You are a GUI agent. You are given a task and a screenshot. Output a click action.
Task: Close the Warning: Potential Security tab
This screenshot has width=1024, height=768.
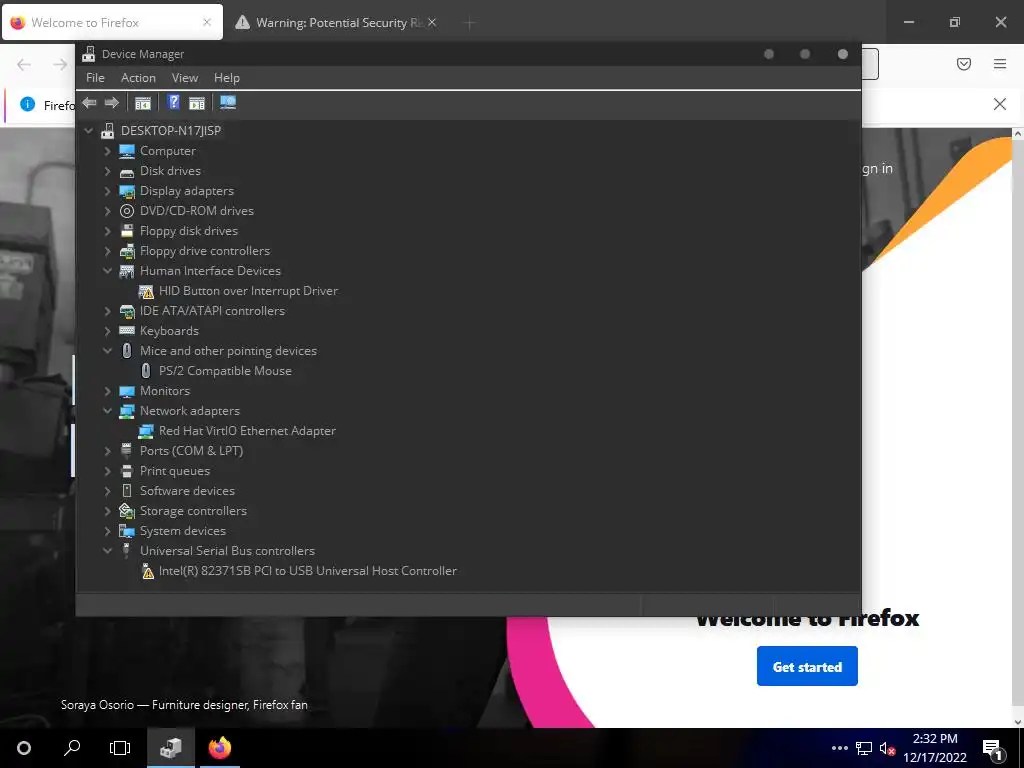point(432,22)
